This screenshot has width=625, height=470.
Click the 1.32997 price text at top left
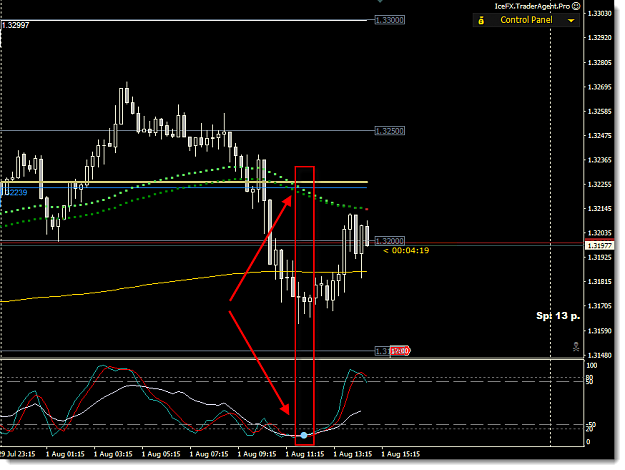16,26
